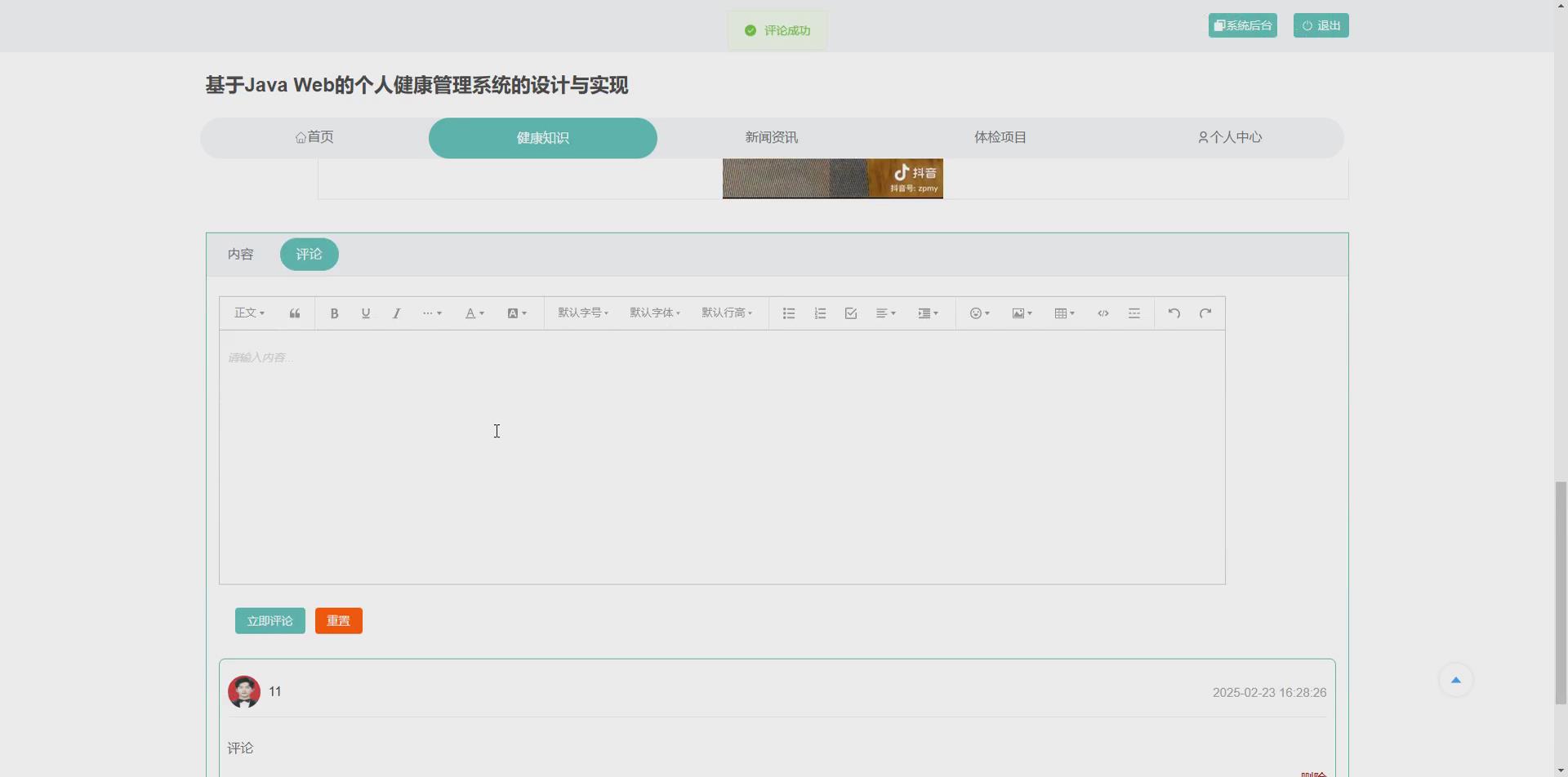Open the font family dropdown 默认字体
Viewport: 1568px width, 777px height.
[x=654, y=313]
